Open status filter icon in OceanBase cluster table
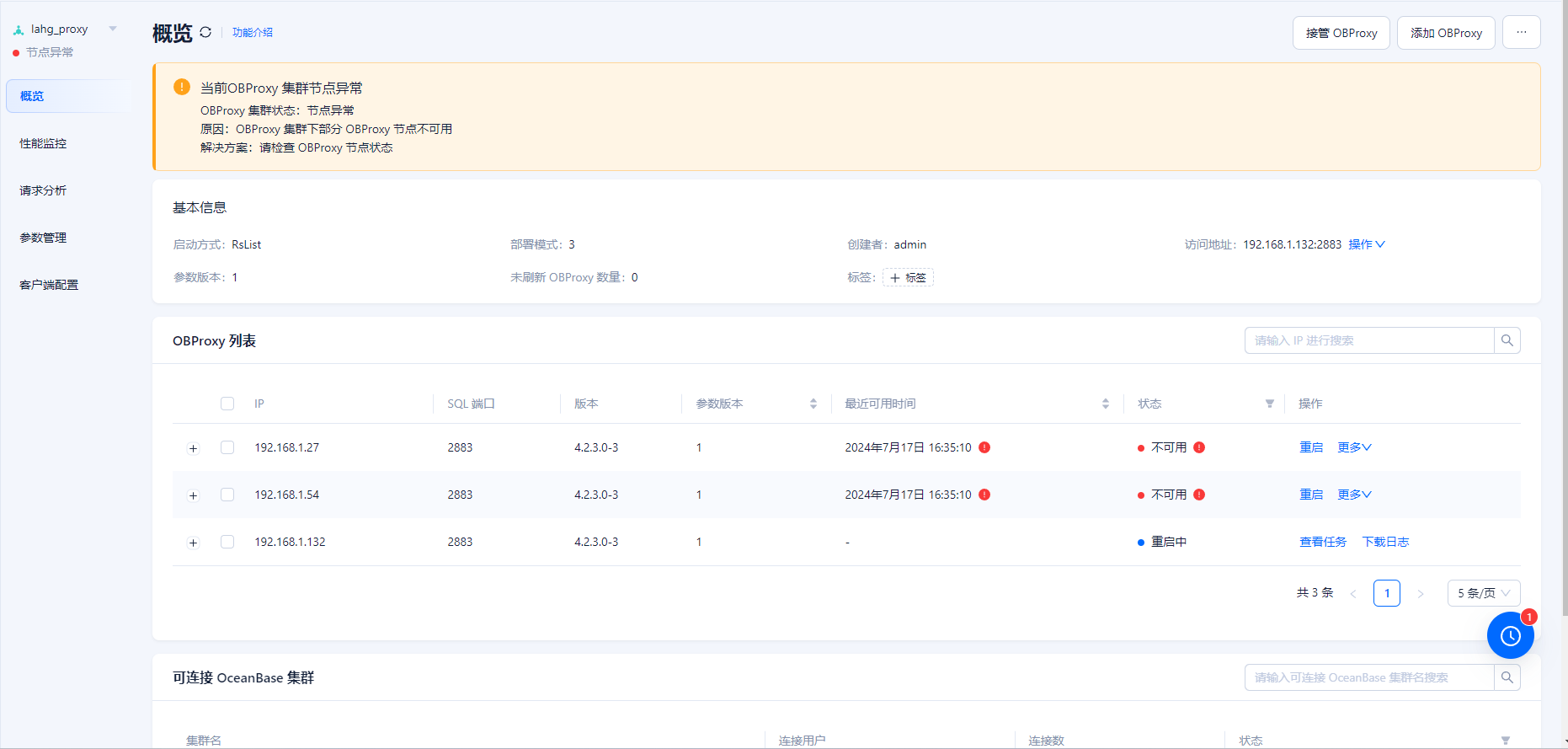Viewport: 1568px width, 749px height. click(1506, 741)
